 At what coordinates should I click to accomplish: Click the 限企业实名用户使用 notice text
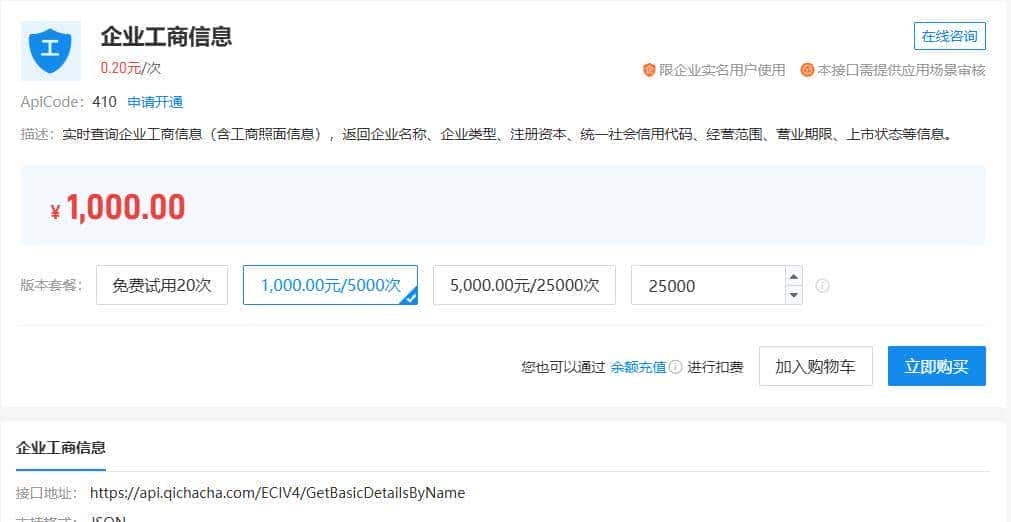722,70
